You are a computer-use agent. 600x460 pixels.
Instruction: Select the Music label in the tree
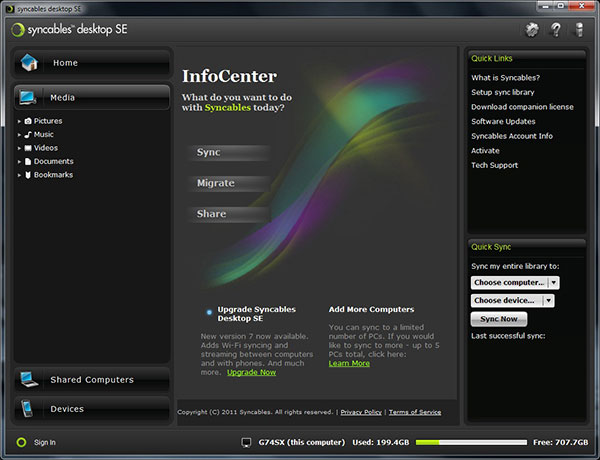click(x=44, y=134)
